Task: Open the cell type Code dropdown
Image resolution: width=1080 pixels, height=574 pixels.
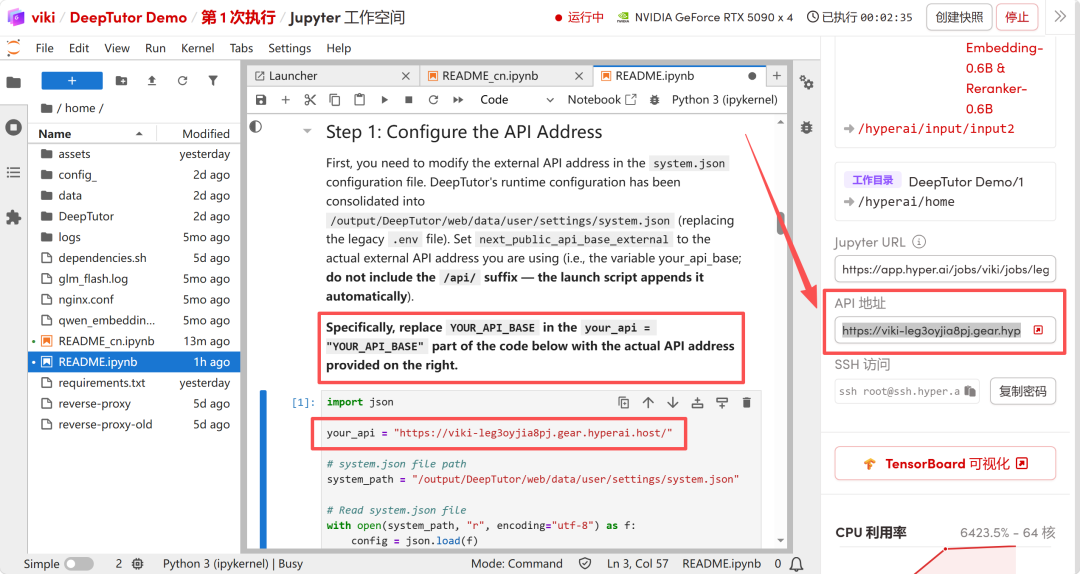Action: coord(517,100)
